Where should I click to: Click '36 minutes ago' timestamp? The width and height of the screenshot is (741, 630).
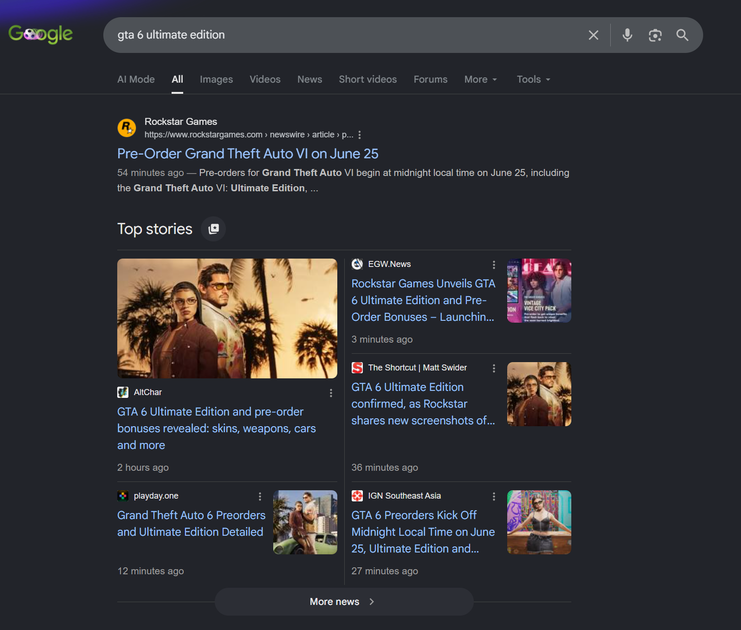[385, 467]
